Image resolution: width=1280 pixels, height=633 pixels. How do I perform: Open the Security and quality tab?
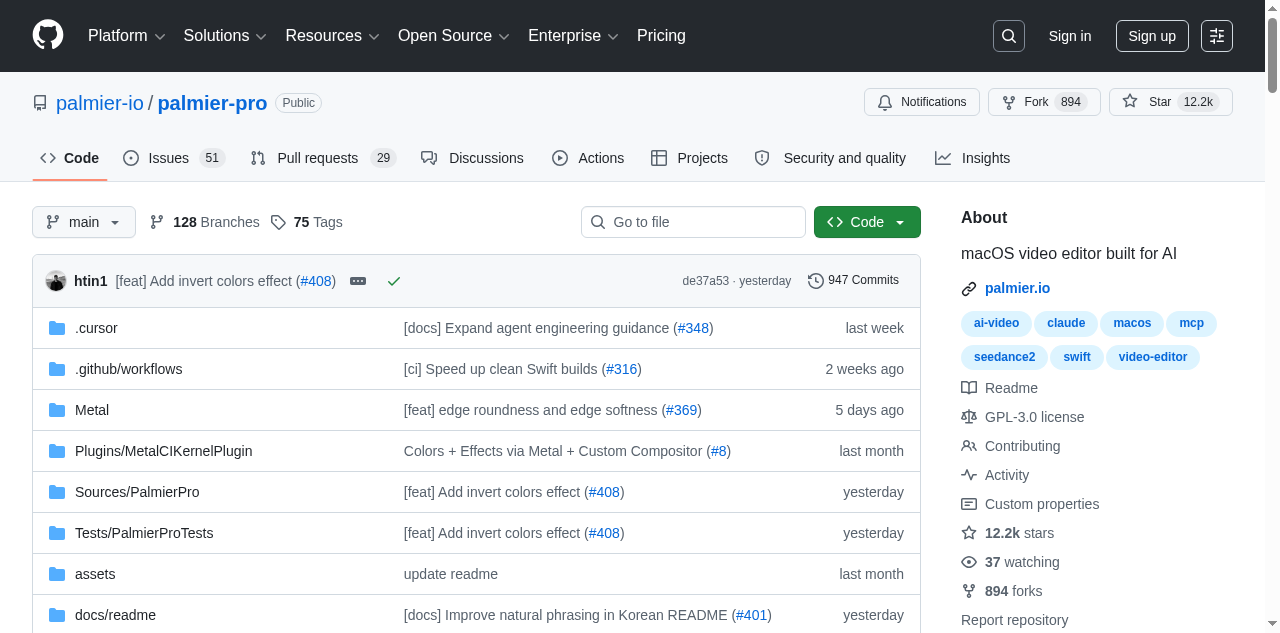click(x=830, y=158)
